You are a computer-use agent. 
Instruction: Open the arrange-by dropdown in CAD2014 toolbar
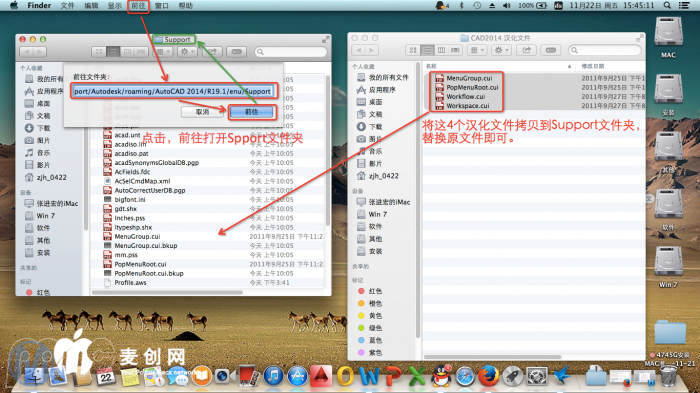477,50
